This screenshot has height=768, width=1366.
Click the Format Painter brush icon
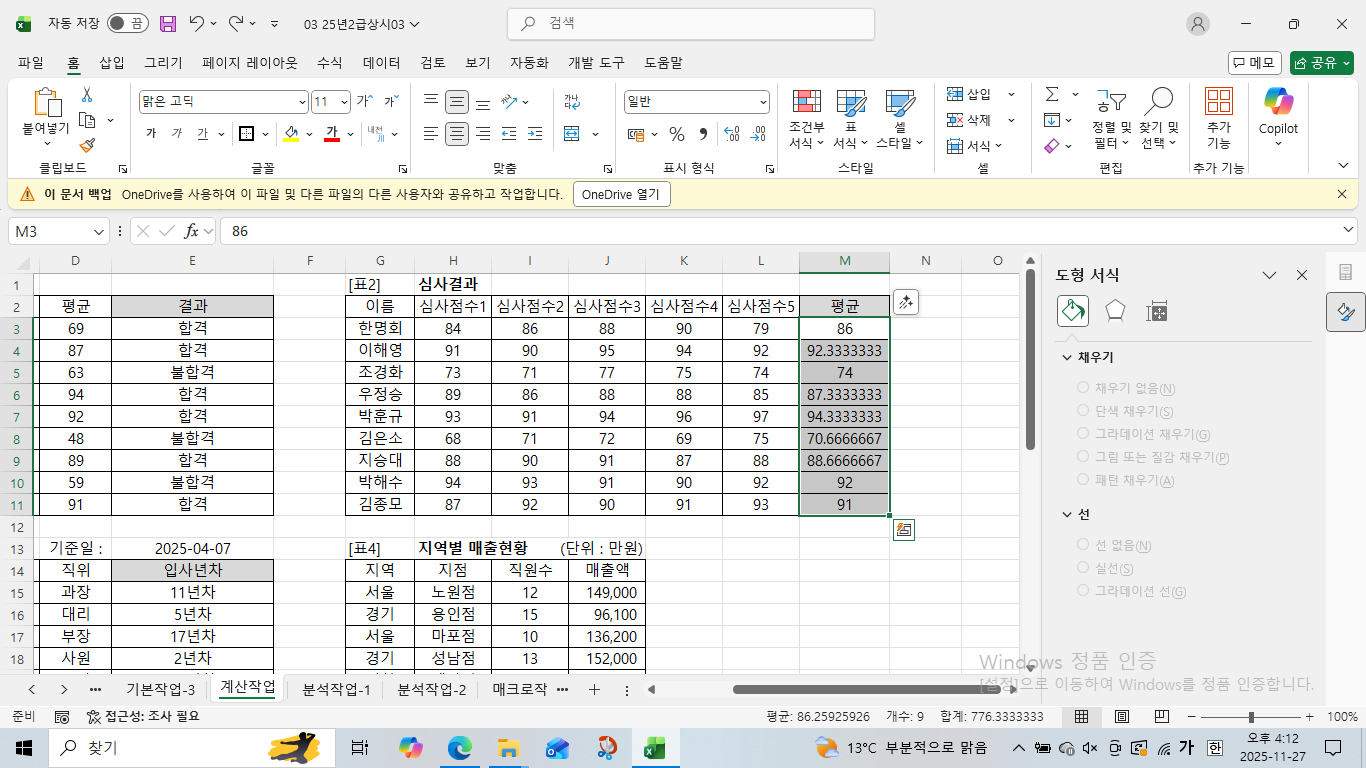87,146
